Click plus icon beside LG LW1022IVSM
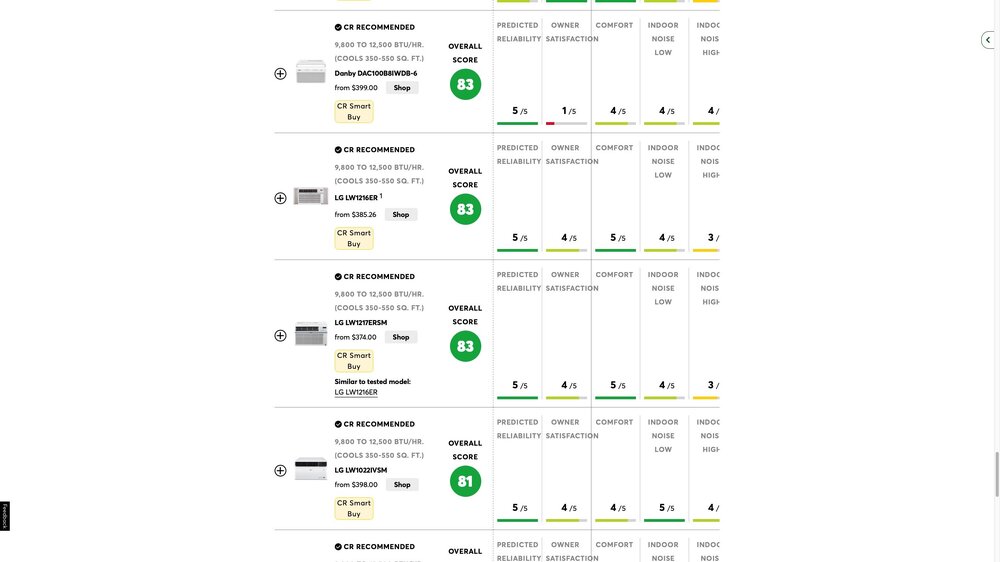 pyautogui.click(x=280, y=470)
